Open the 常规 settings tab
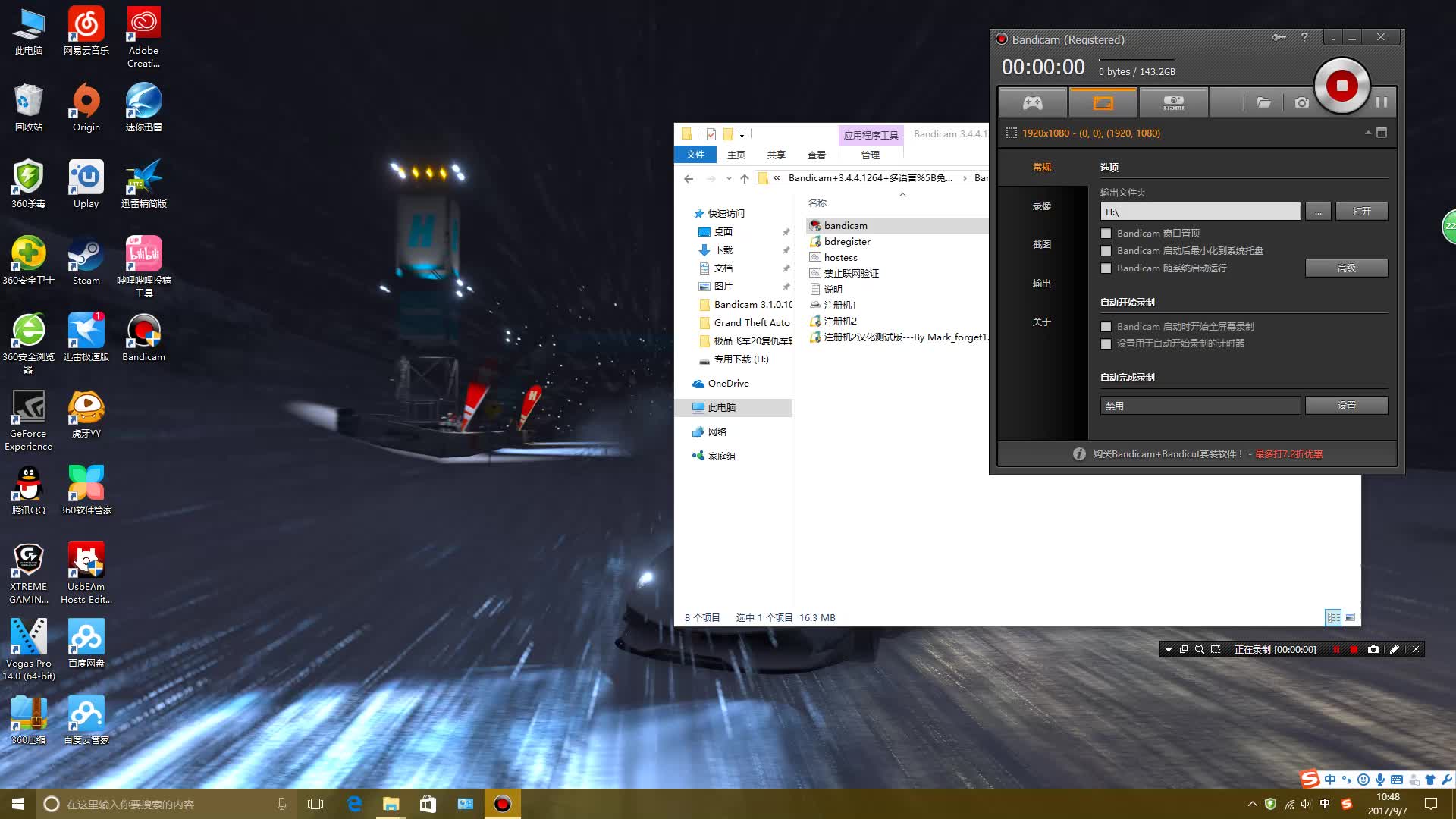 [1042, 168]
